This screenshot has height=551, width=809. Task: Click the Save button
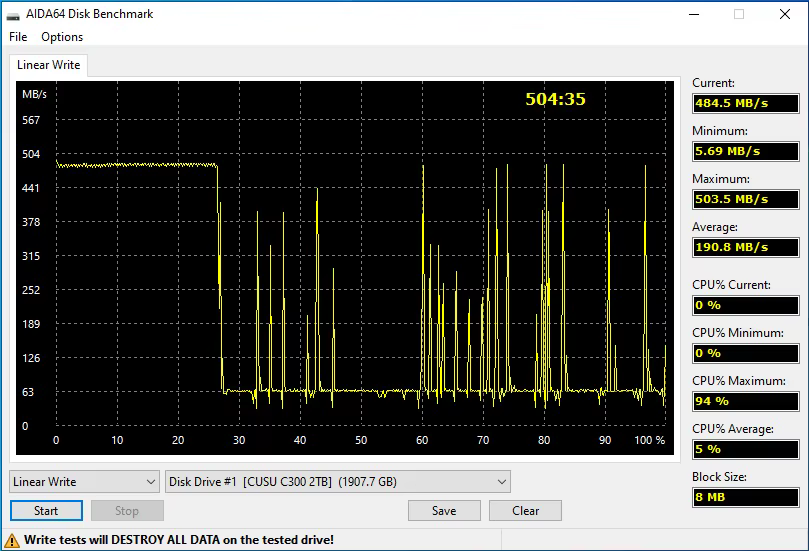click(444, 511)
